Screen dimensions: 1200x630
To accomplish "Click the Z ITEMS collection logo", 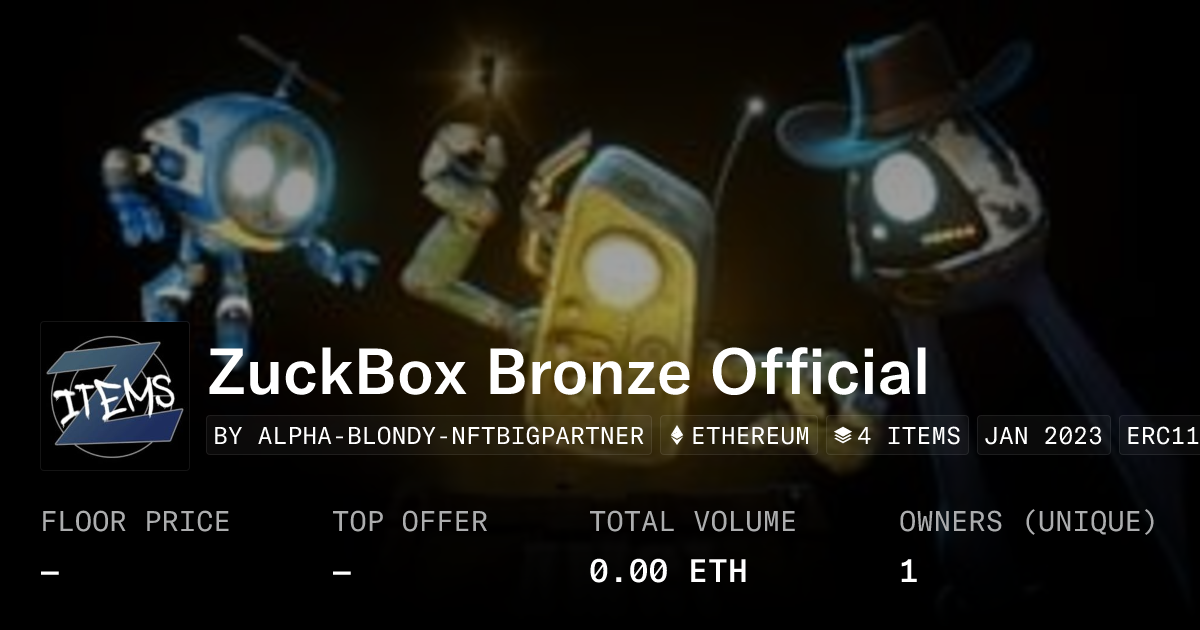I will [x=115, y=396].
